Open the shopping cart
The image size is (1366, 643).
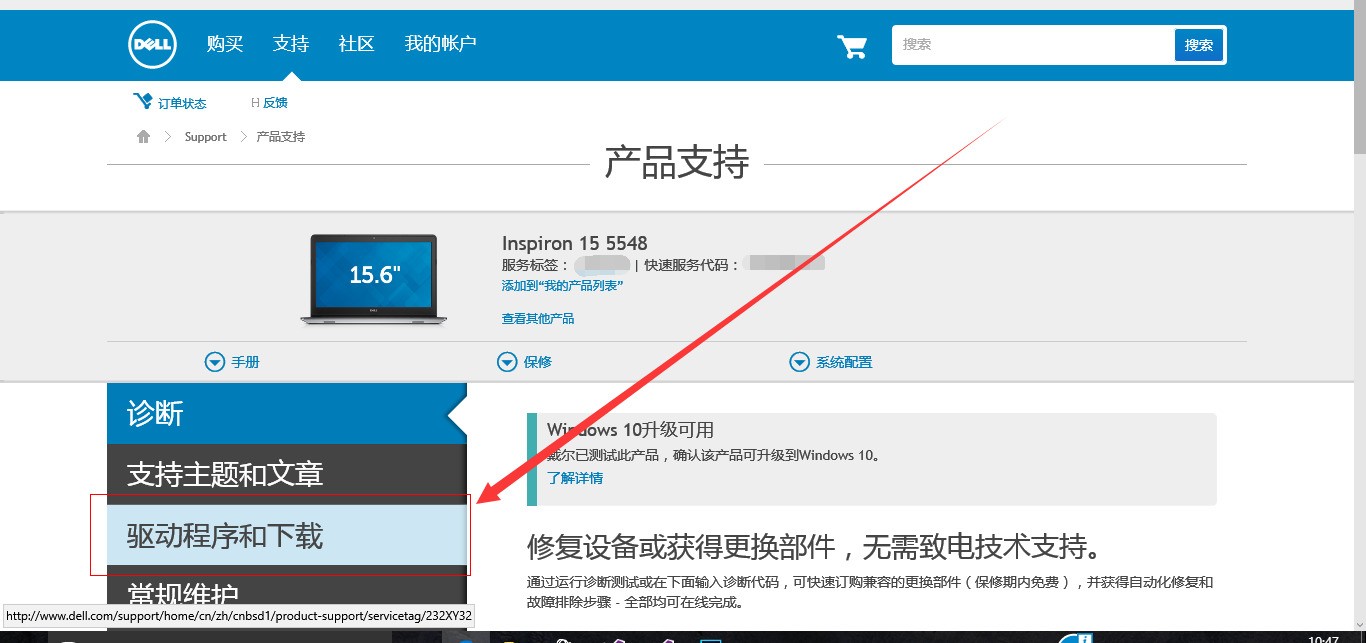852,46
